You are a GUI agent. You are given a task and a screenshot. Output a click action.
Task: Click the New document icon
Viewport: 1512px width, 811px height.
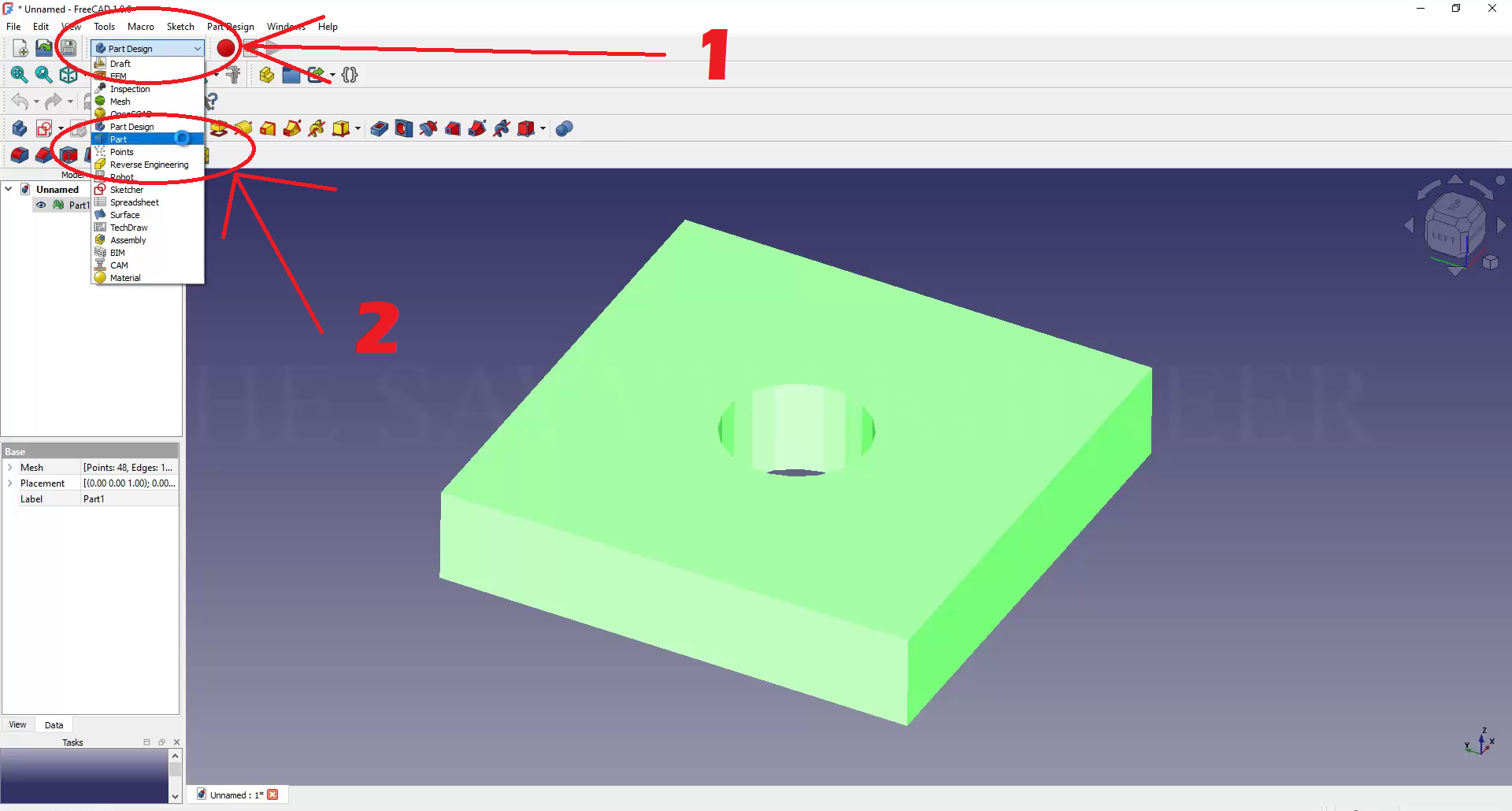click(20, 48)
